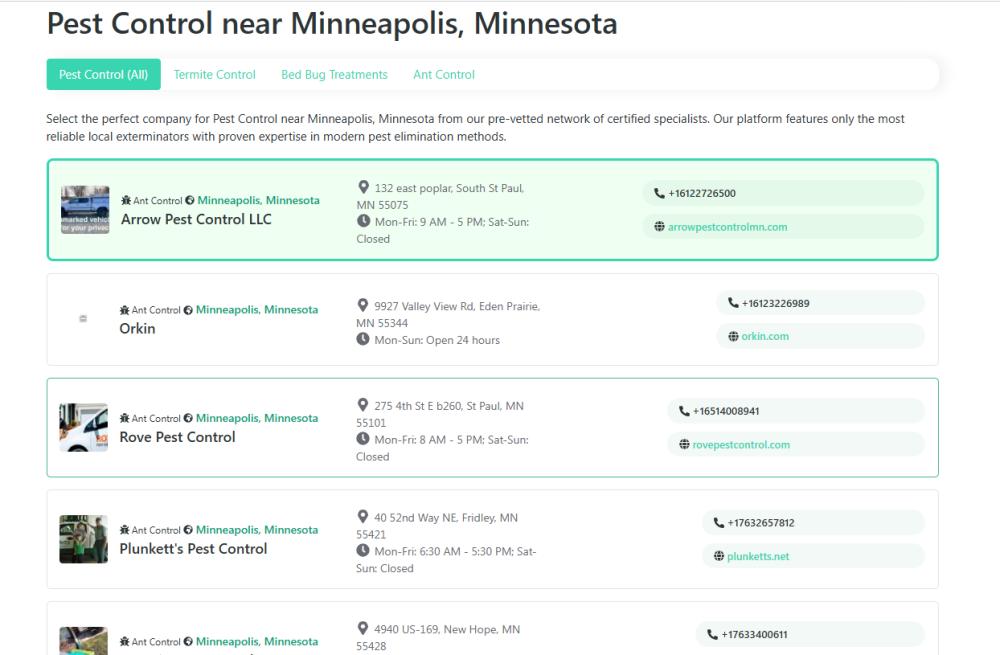The image size is (1000, 655).
Task: Call Plunkett's at +17632657812
Action: click(x=761, y=523)
